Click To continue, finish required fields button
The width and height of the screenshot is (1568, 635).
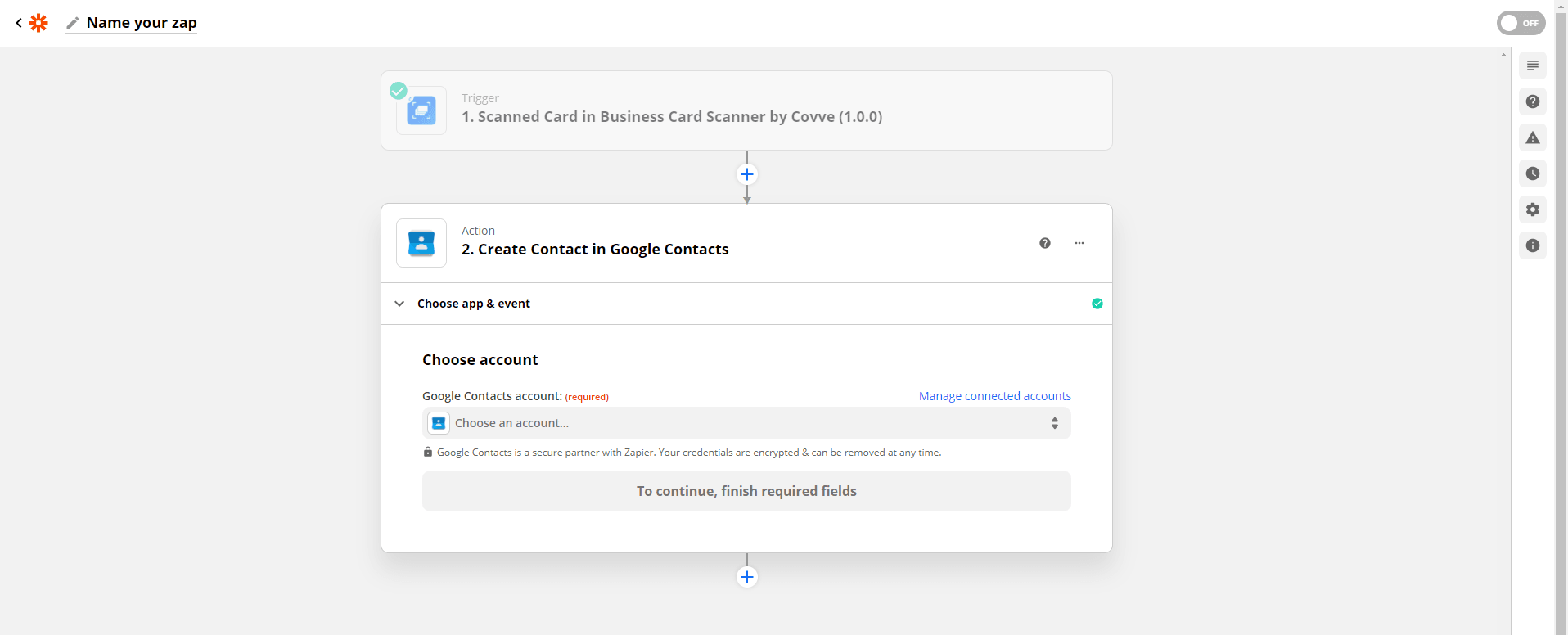[x=746, y=491]
